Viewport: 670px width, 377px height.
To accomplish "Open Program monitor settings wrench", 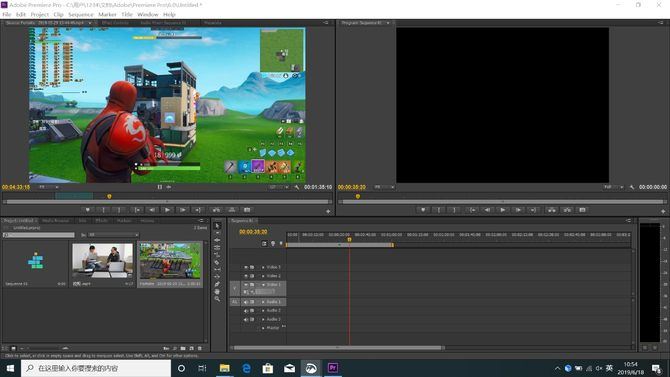I will (632, 187).
